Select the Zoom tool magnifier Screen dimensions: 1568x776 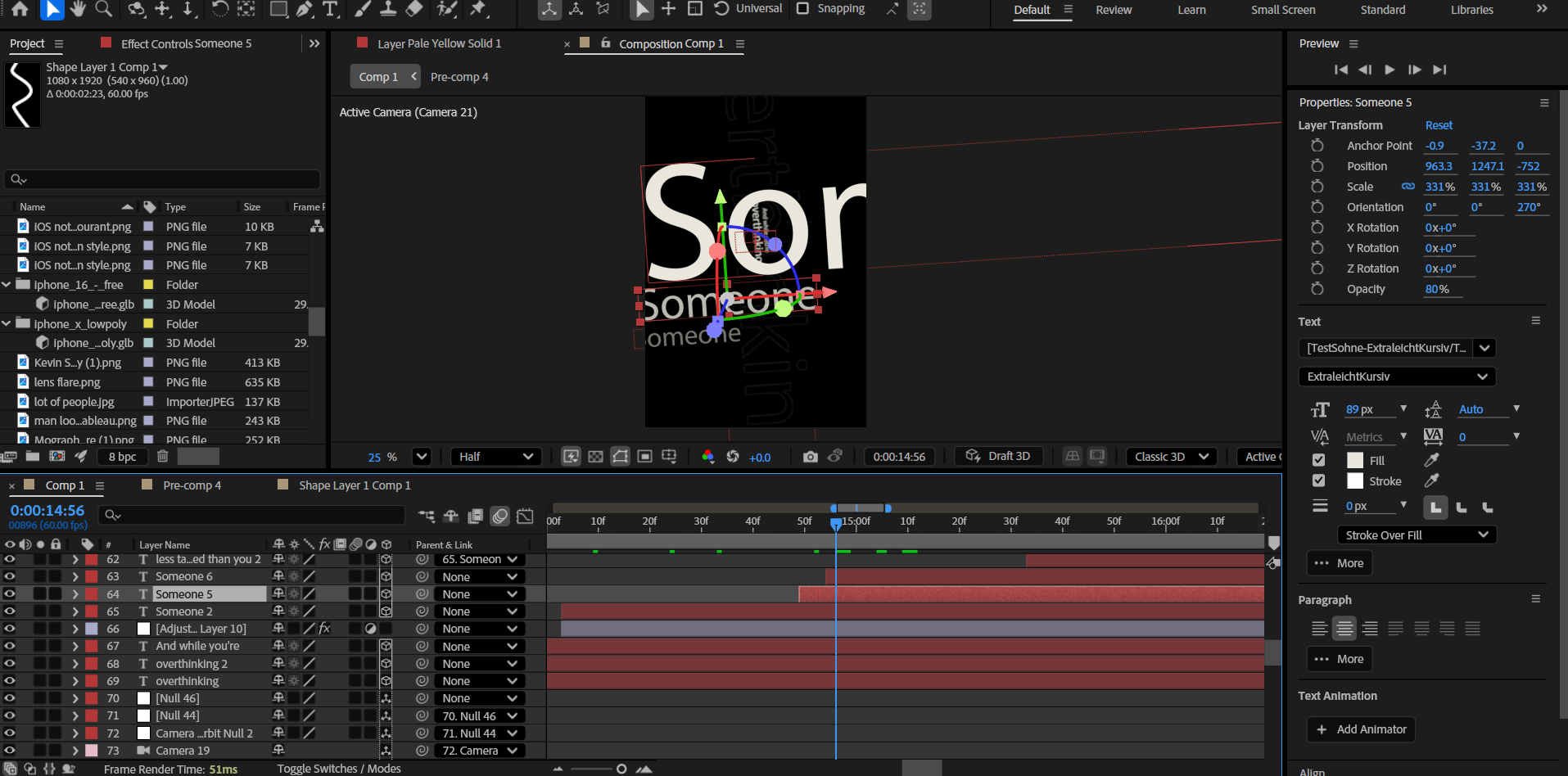pyautogui.click(x=104, y=9)
